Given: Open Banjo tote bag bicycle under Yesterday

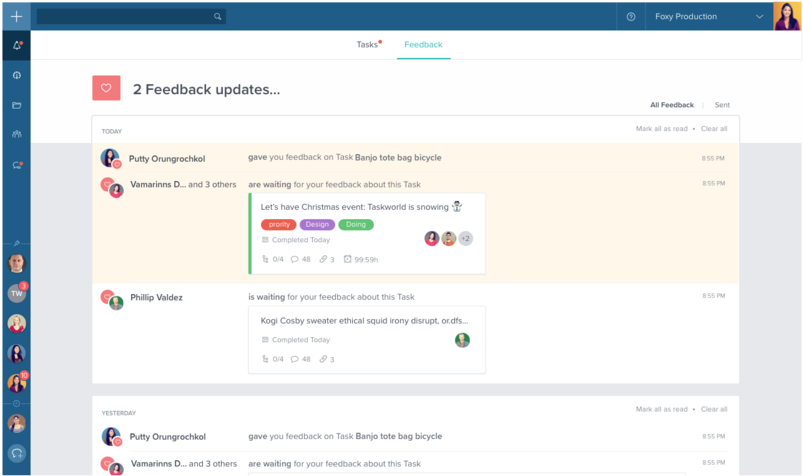Looking at the screenshot, I should click(x=398, y=436).
